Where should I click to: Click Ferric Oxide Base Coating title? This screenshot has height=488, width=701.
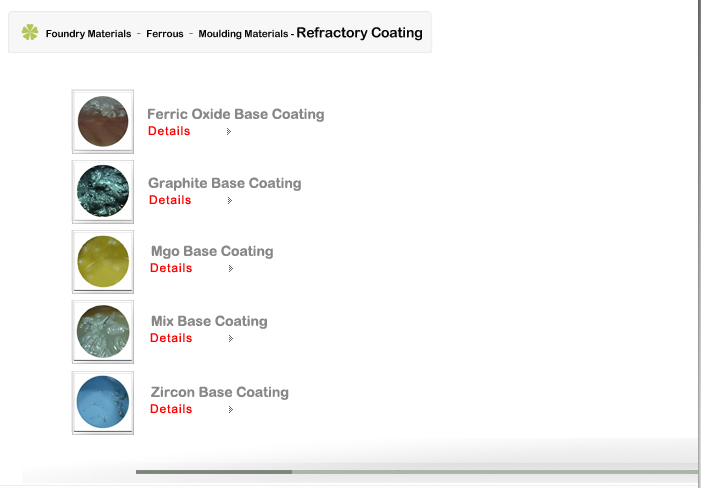pos(236,114)
